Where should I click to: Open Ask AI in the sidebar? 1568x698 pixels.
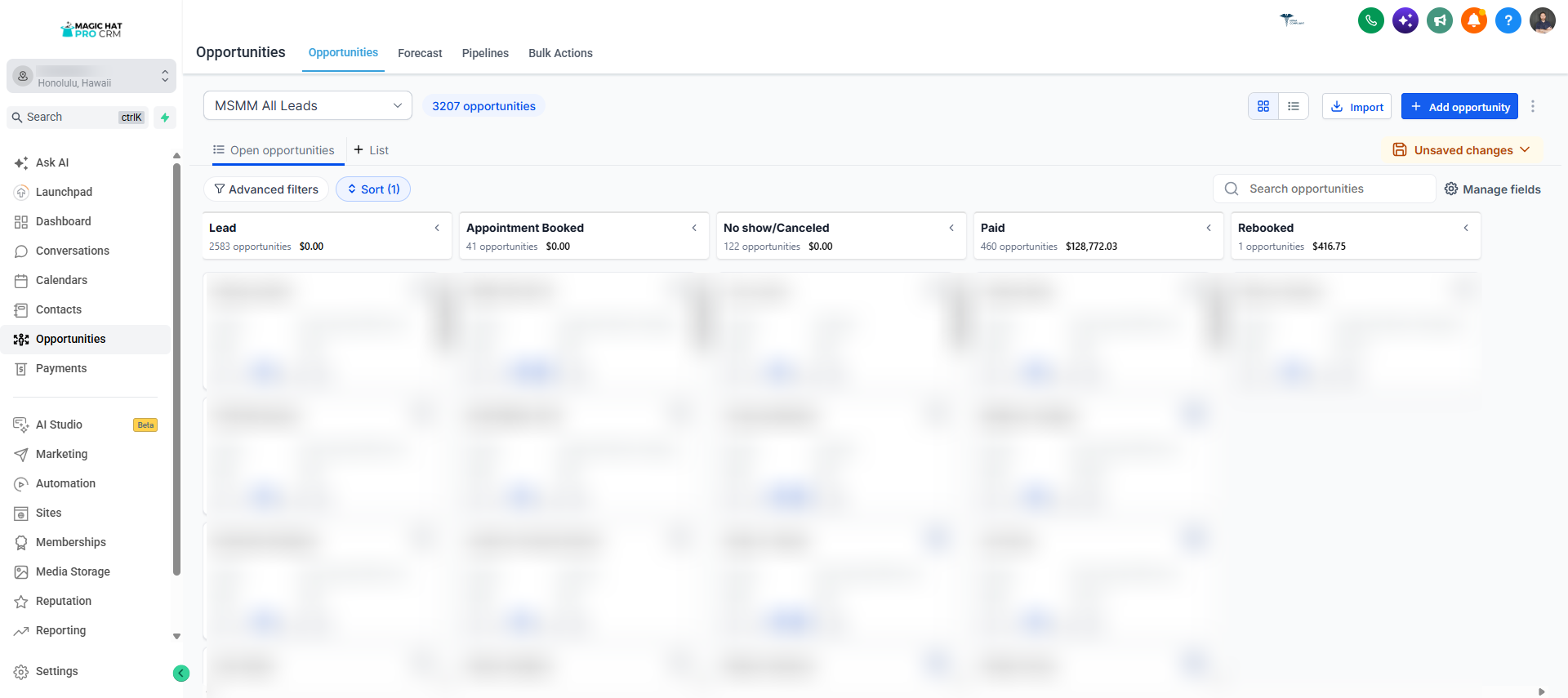click(x=52, y=162)
